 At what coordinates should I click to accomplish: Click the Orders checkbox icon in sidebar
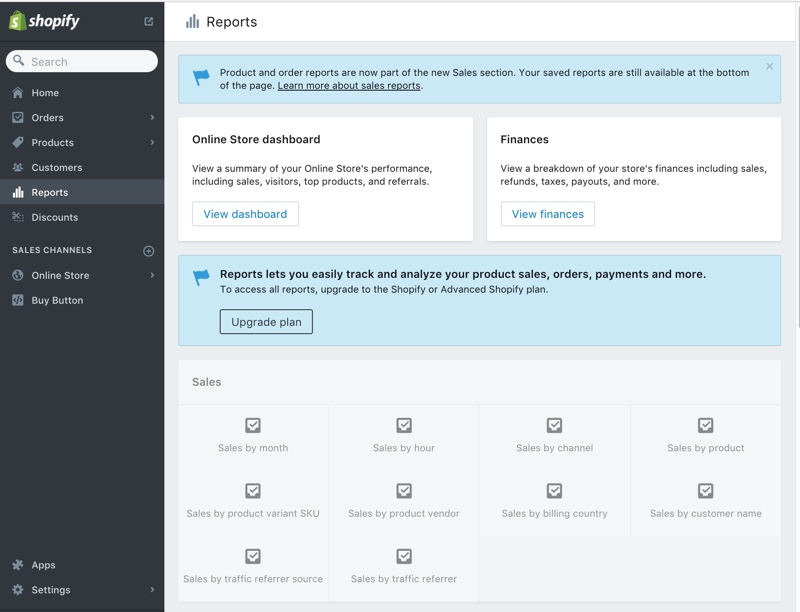[x=18, y=117]
